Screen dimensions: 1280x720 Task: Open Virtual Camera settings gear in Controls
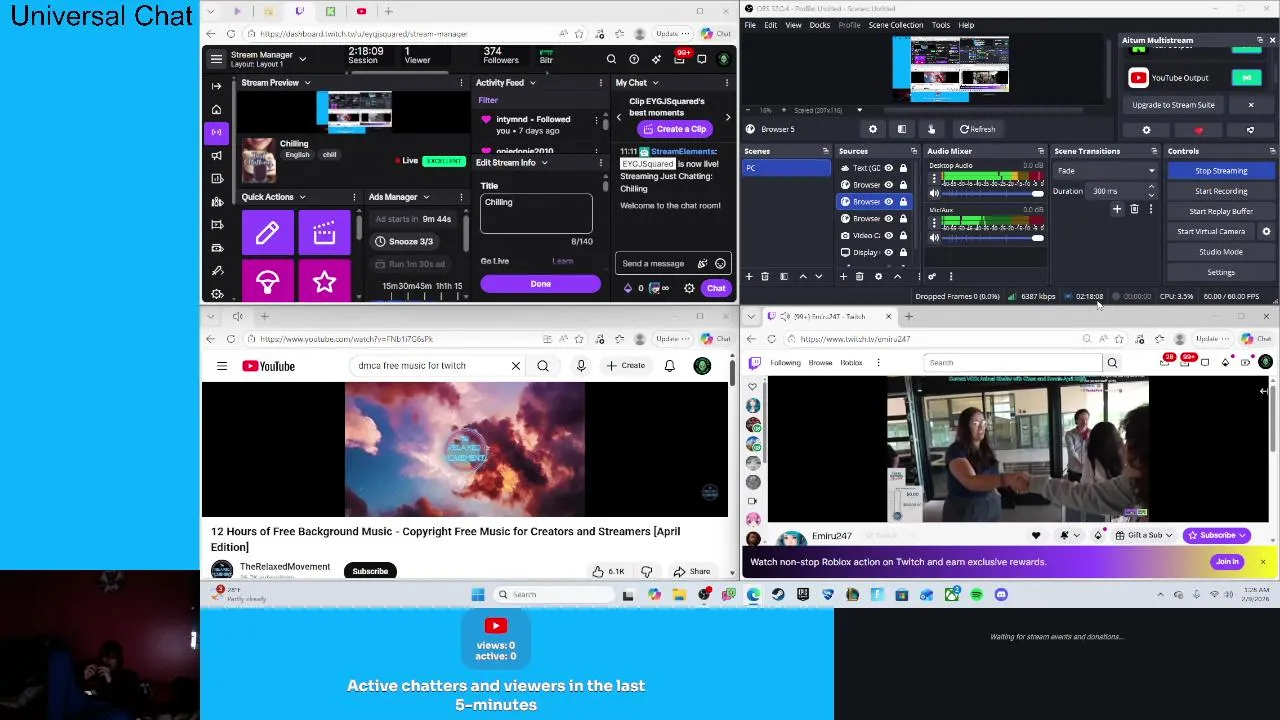click(x=1266, y=231)
